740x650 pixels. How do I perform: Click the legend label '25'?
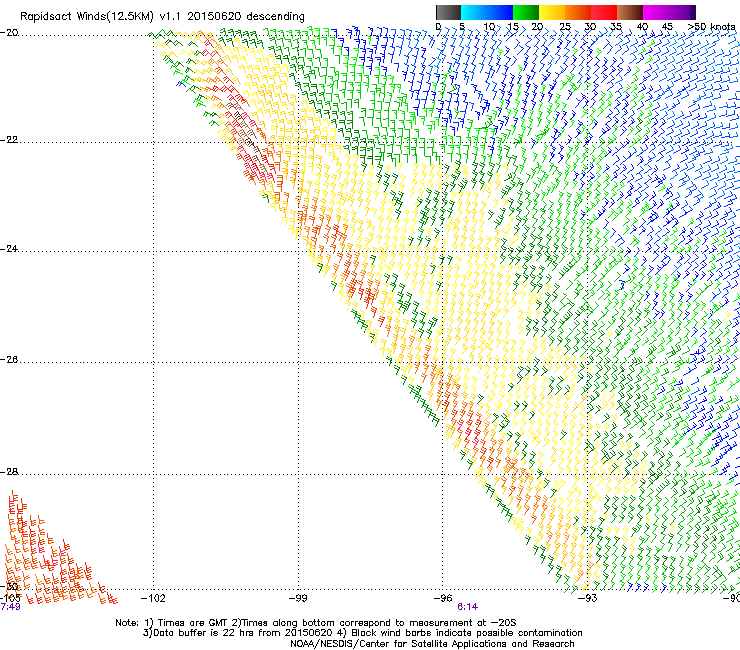pos(565,27)
